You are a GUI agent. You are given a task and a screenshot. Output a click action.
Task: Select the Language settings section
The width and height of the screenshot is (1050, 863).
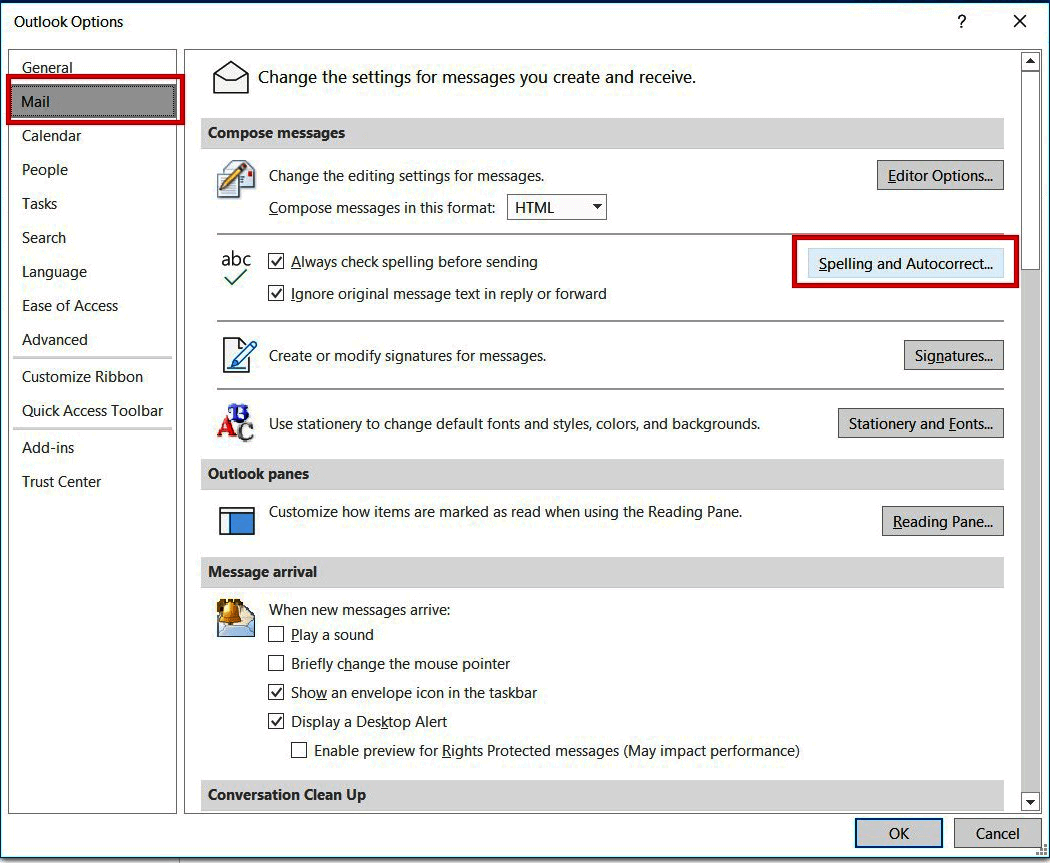[53, 271]
